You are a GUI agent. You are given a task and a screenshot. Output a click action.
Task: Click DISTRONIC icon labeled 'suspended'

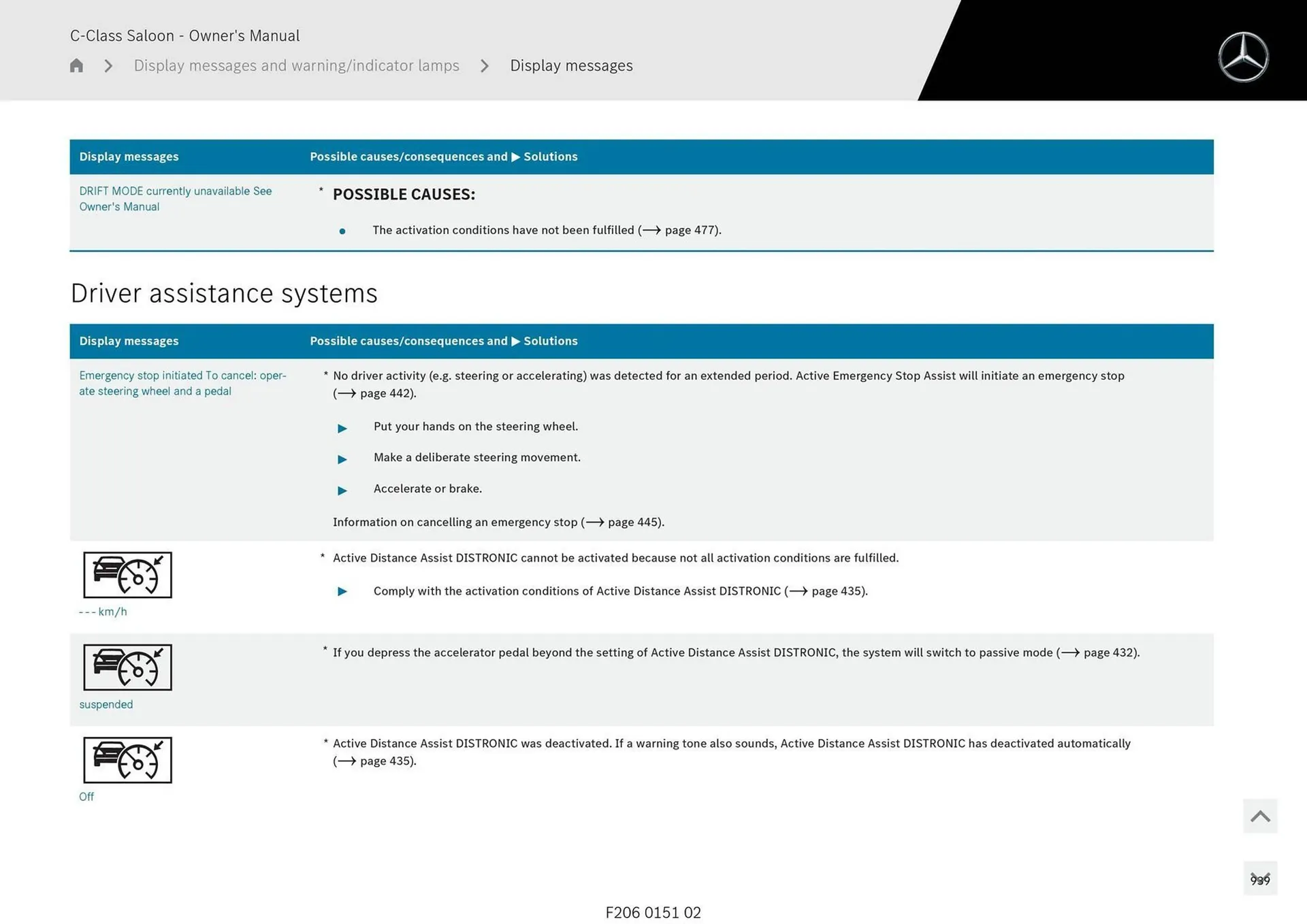(127, 667)
